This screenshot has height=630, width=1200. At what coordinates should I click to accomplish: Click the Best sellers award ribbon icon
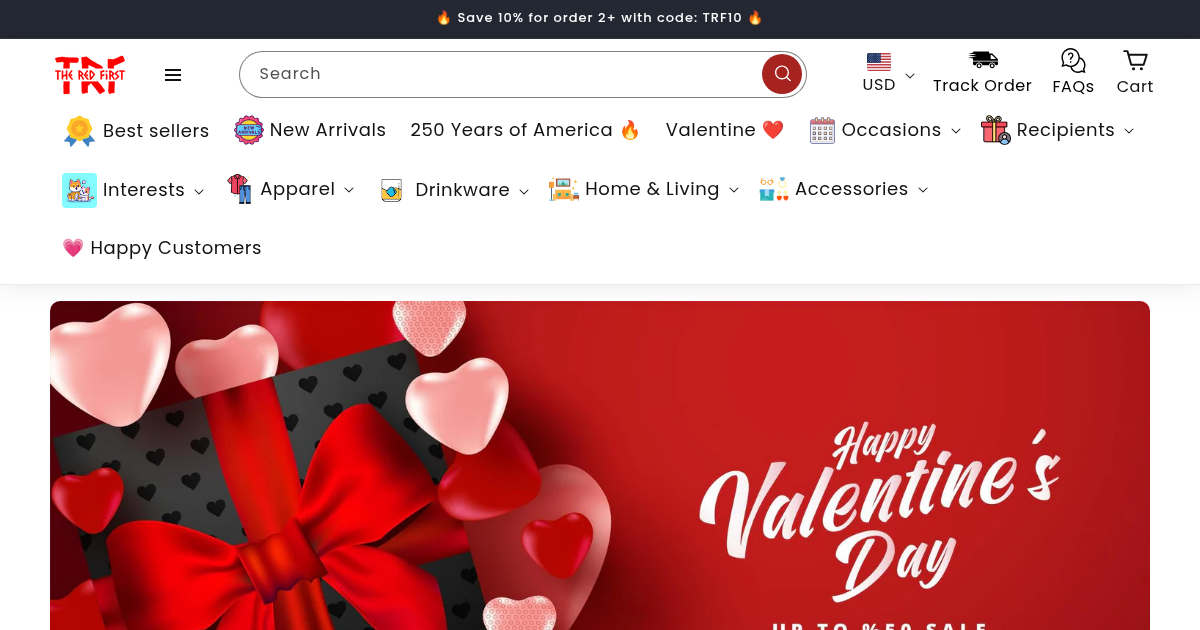[x=79, y=131]
